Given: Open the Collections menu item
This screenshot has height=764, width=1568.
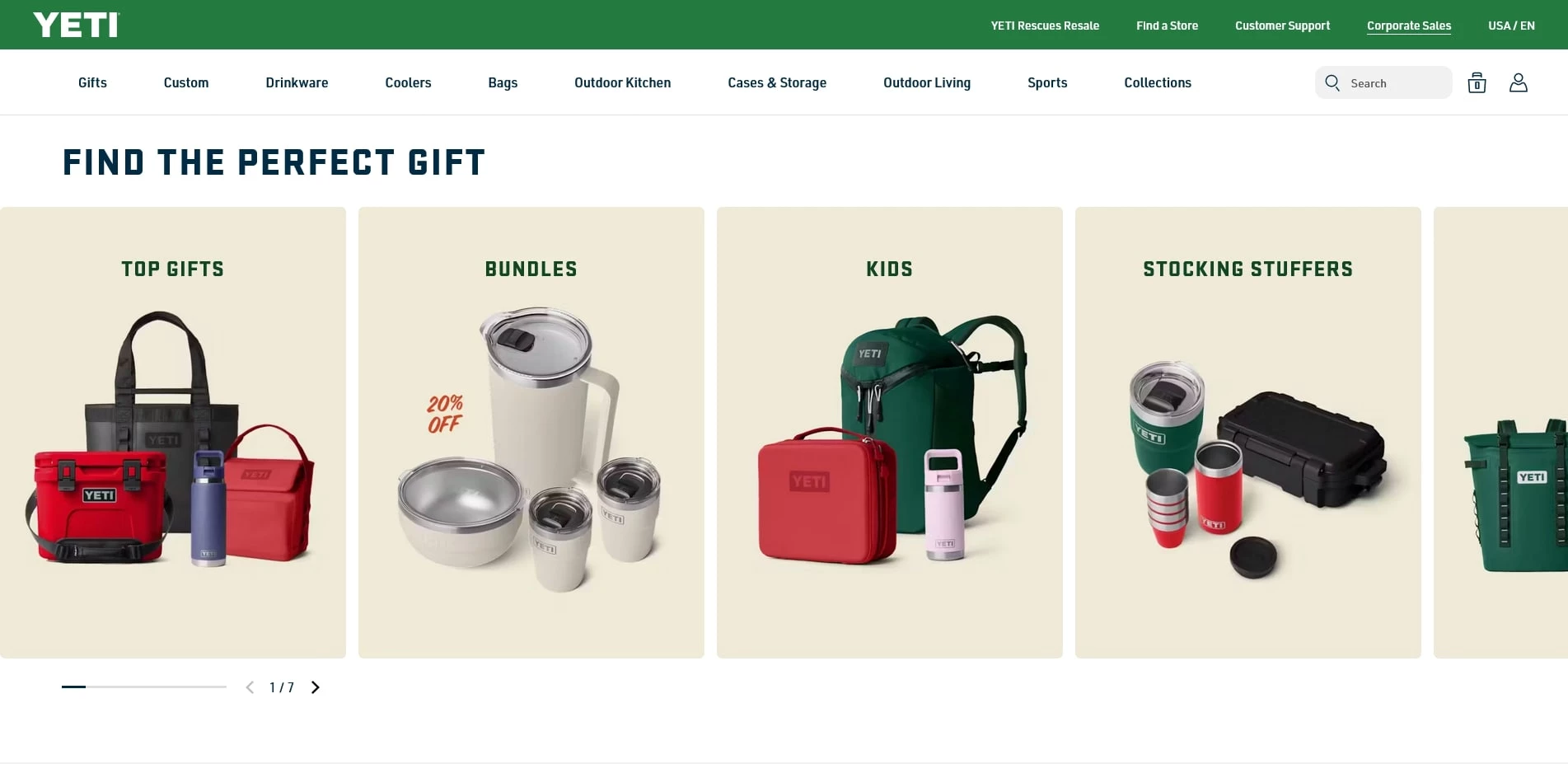Looking at the screenshot, I should coord(1158,82).
